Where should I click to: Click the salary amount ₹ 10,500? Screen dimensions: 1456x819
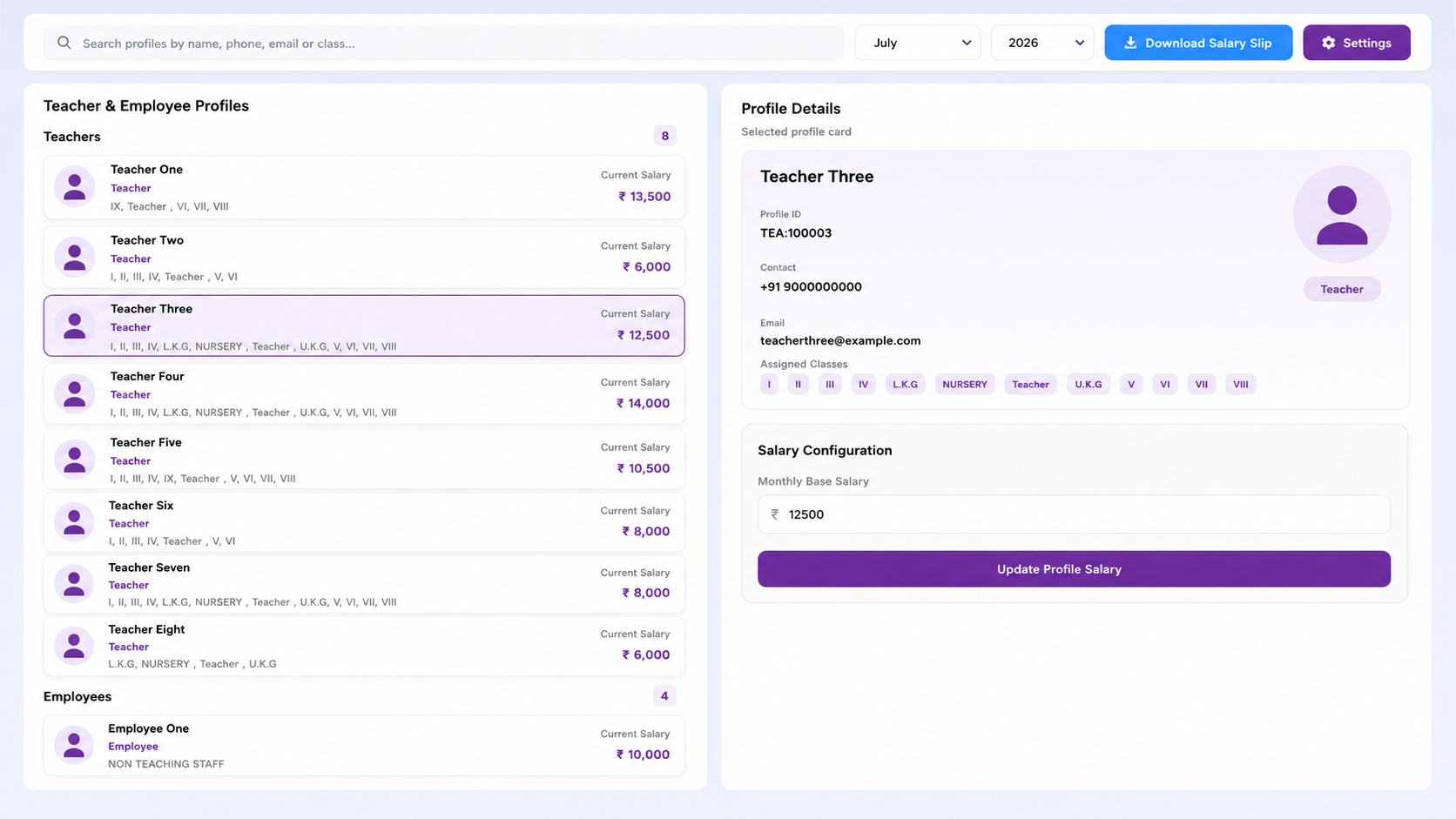[x=644, y=468]
